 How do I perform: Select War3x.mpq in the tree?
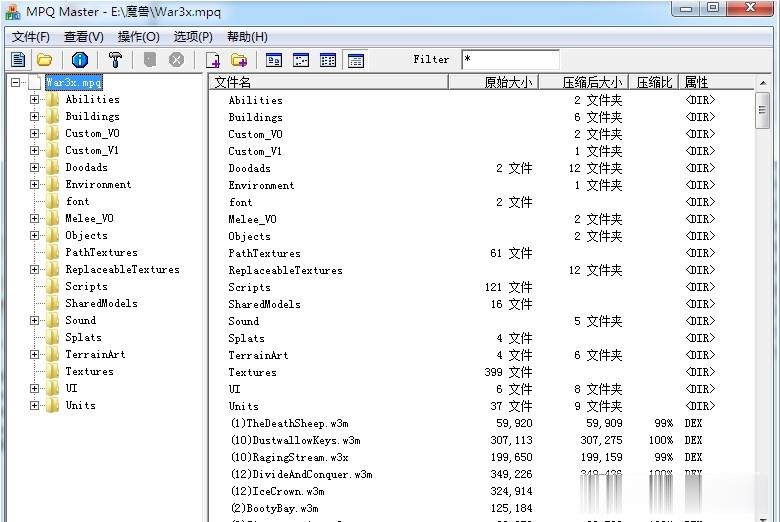(x=74, y=83)
